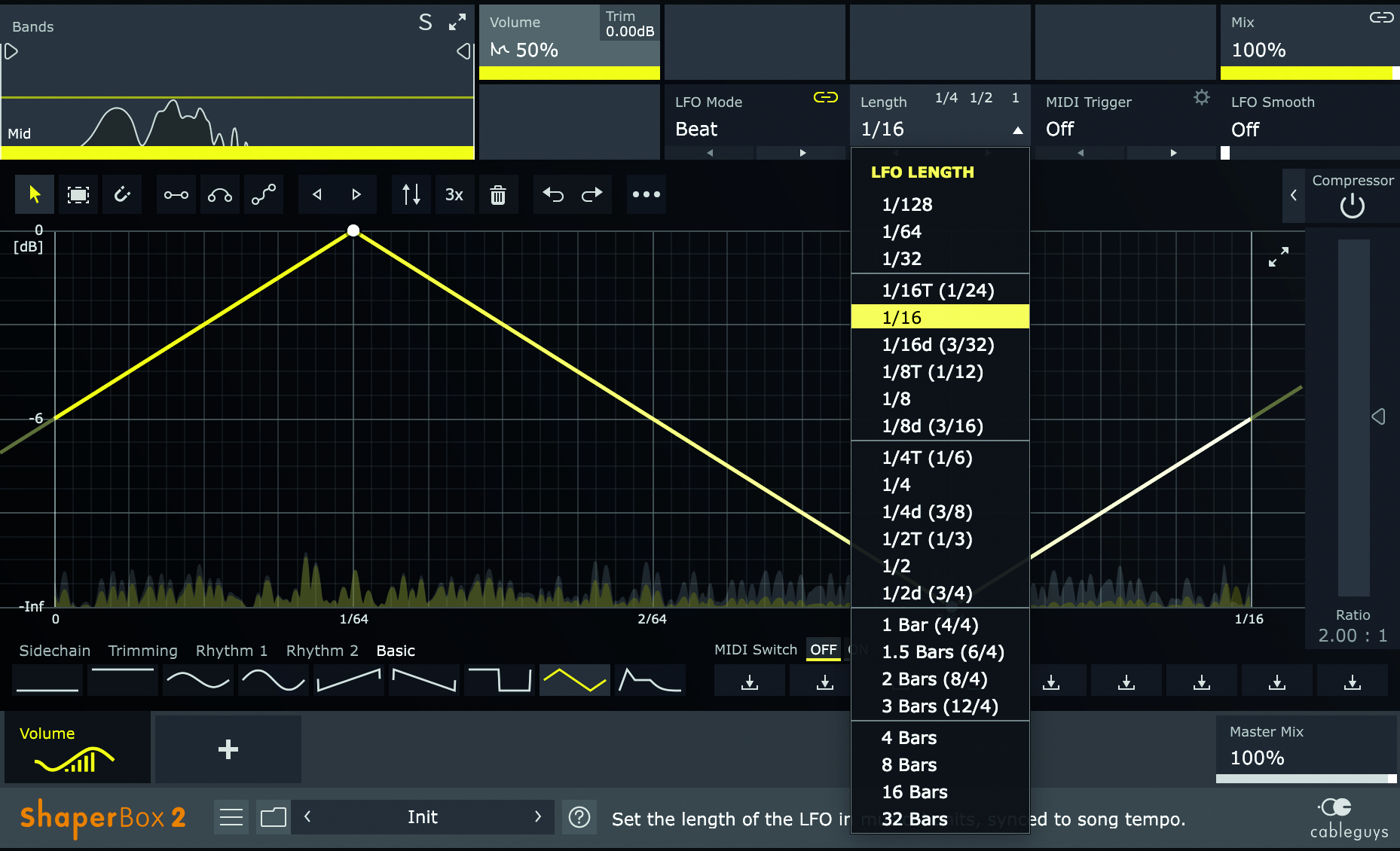Open the main hamburger menu
Screen dimensions: 1400x851
(x=231, y=817)
